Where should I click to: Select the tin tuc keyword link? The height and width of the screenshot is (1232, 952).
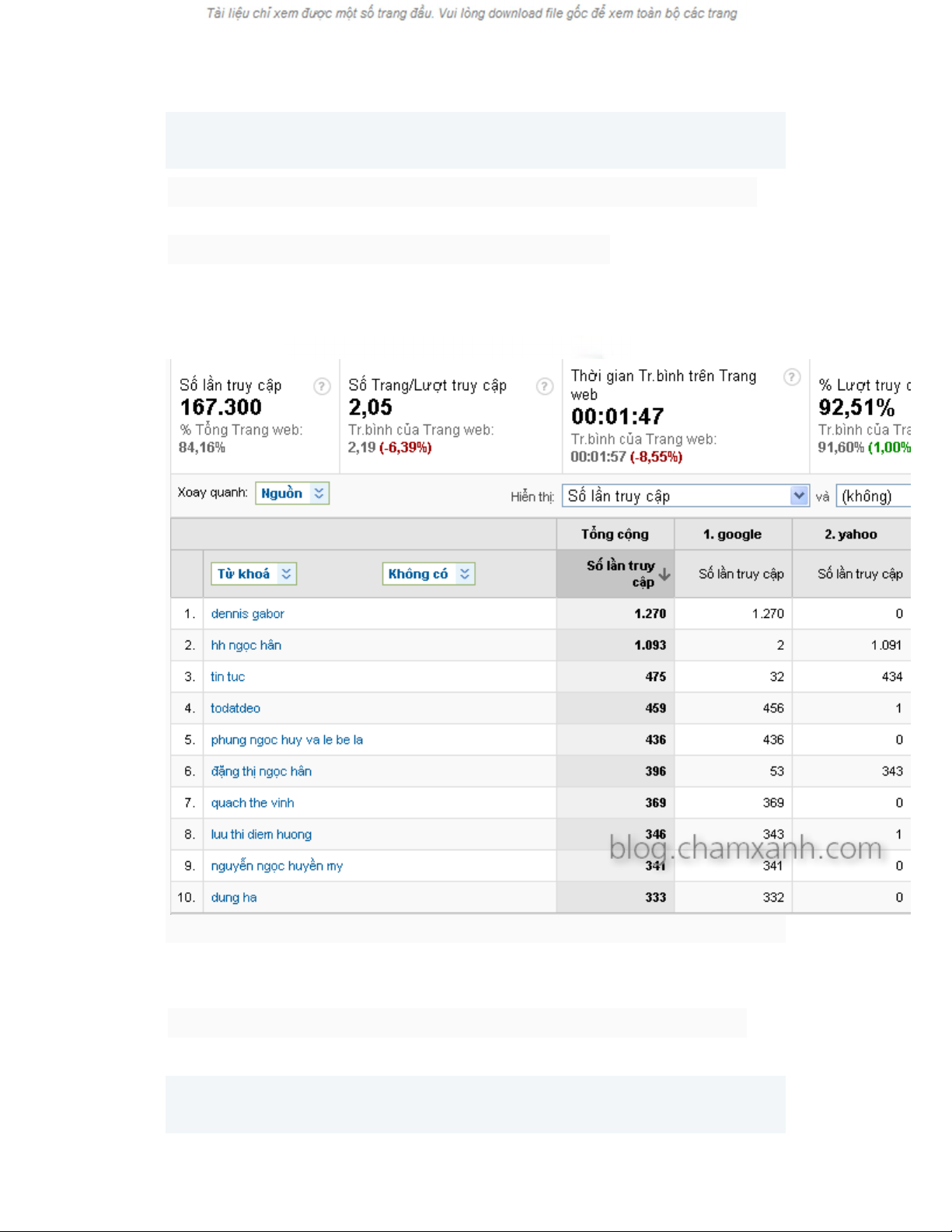pyautogui.click(x=228, y=677)
